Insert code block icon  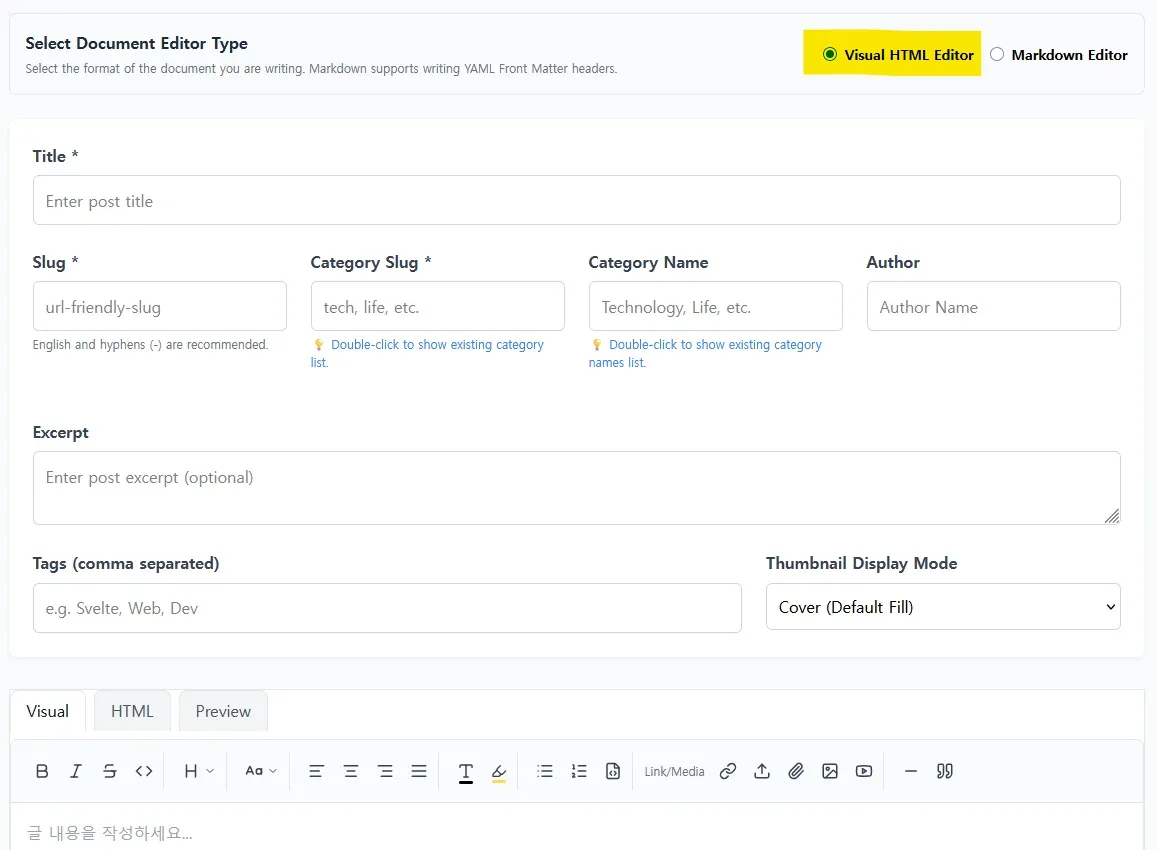tap(613, 771)
